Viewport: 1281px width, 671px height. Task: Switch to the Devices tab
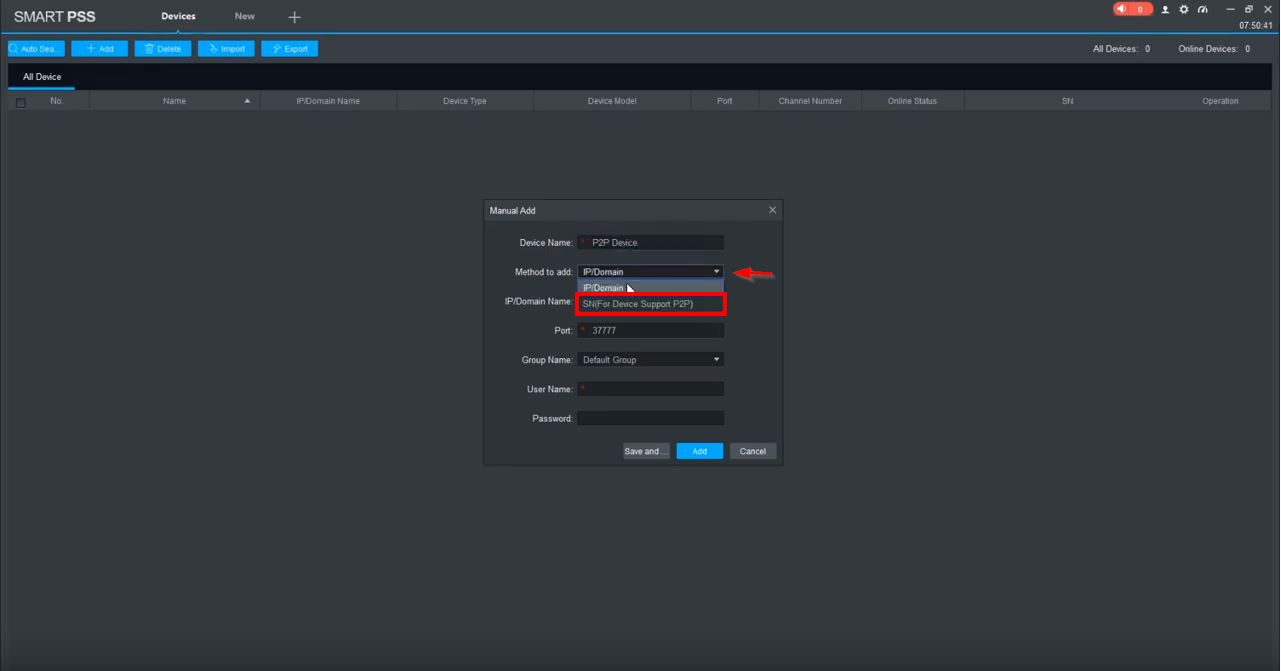[x=178, y=16]
